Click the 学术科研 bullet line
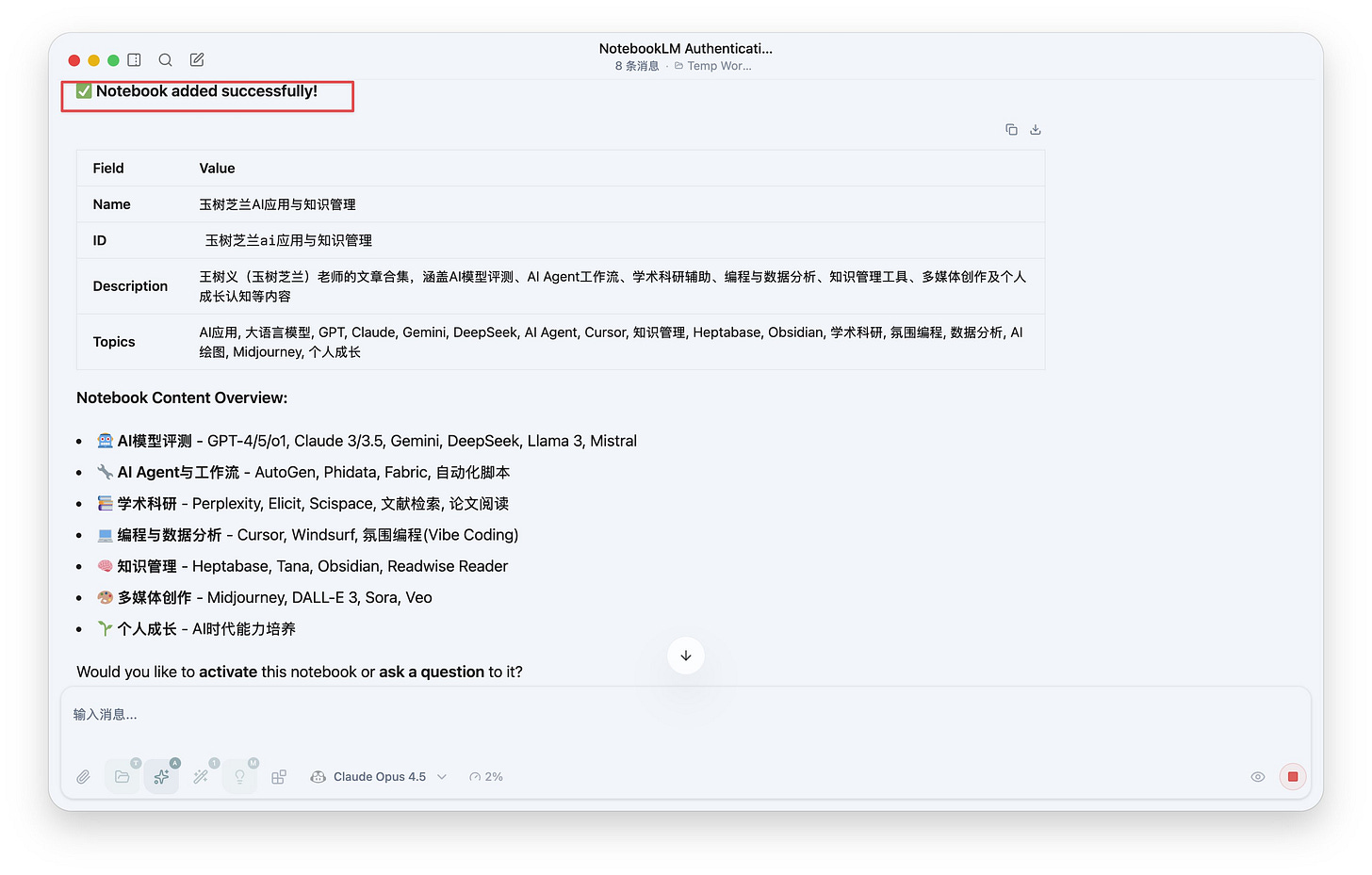 tap(302, 504)
